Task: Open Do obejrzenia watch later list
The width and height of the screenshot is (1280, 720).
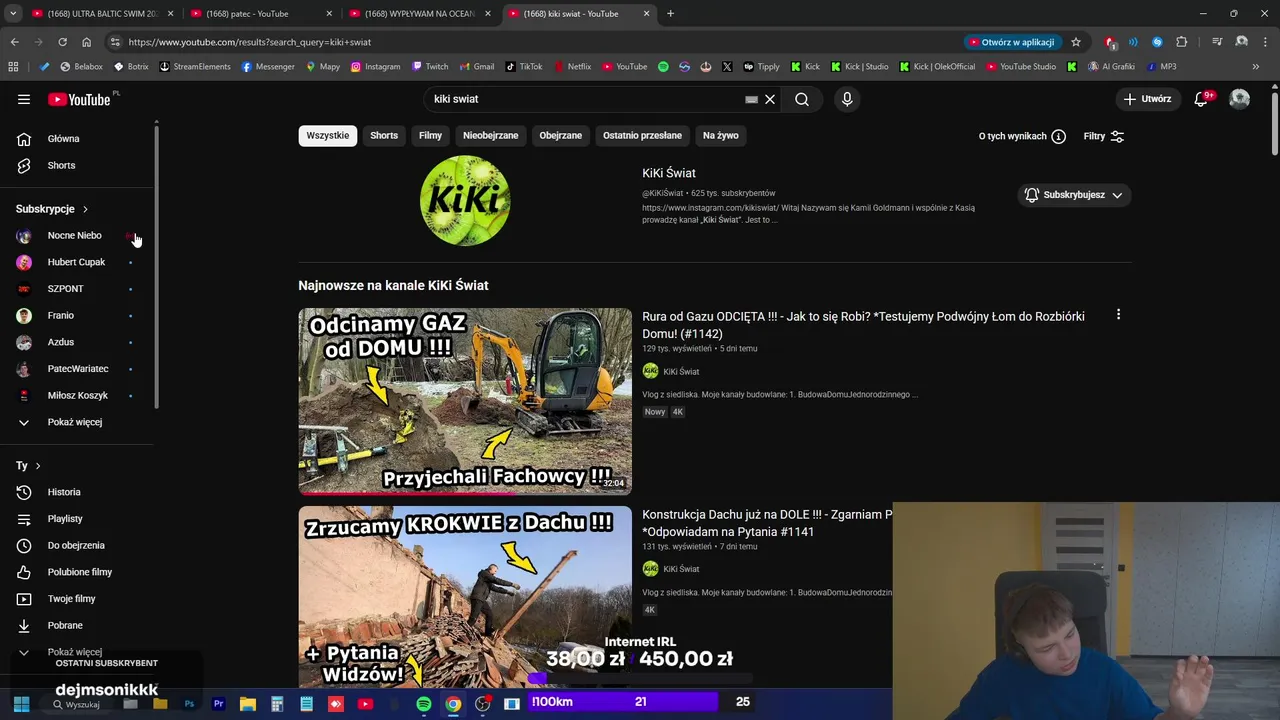Action: coord(78,545)
